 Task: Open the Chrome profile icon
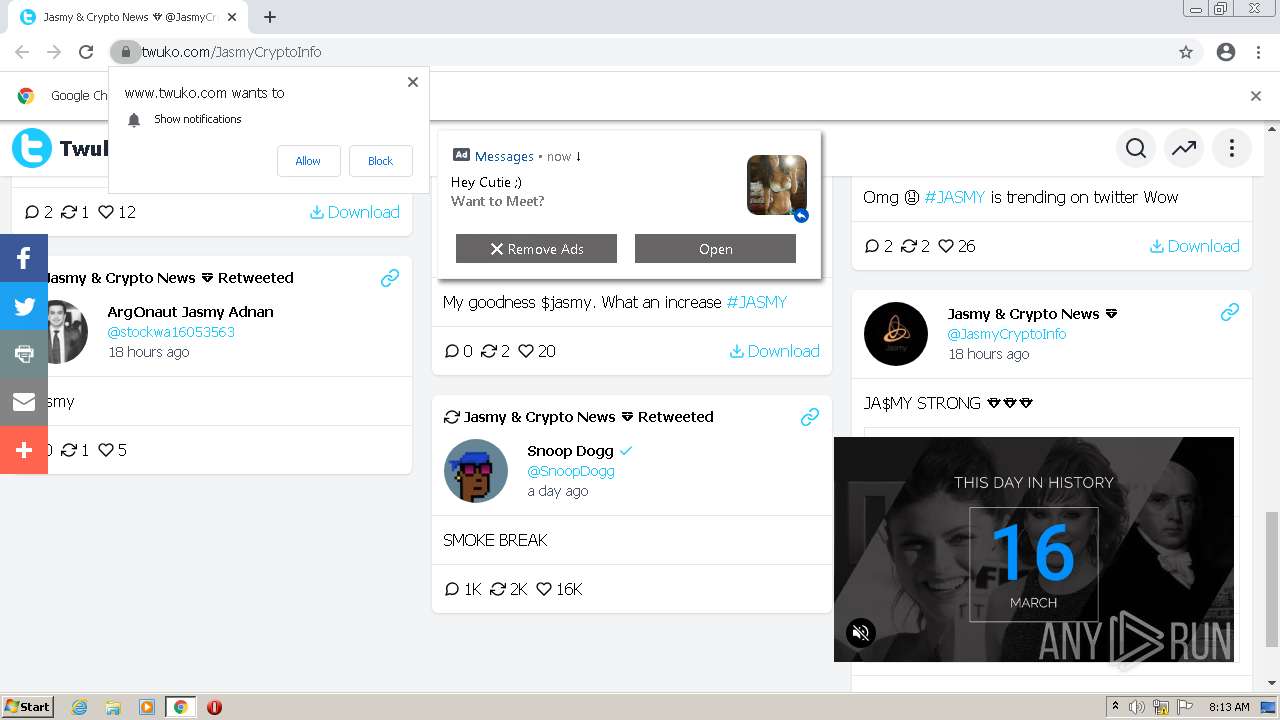click(x=1226, y=52)
